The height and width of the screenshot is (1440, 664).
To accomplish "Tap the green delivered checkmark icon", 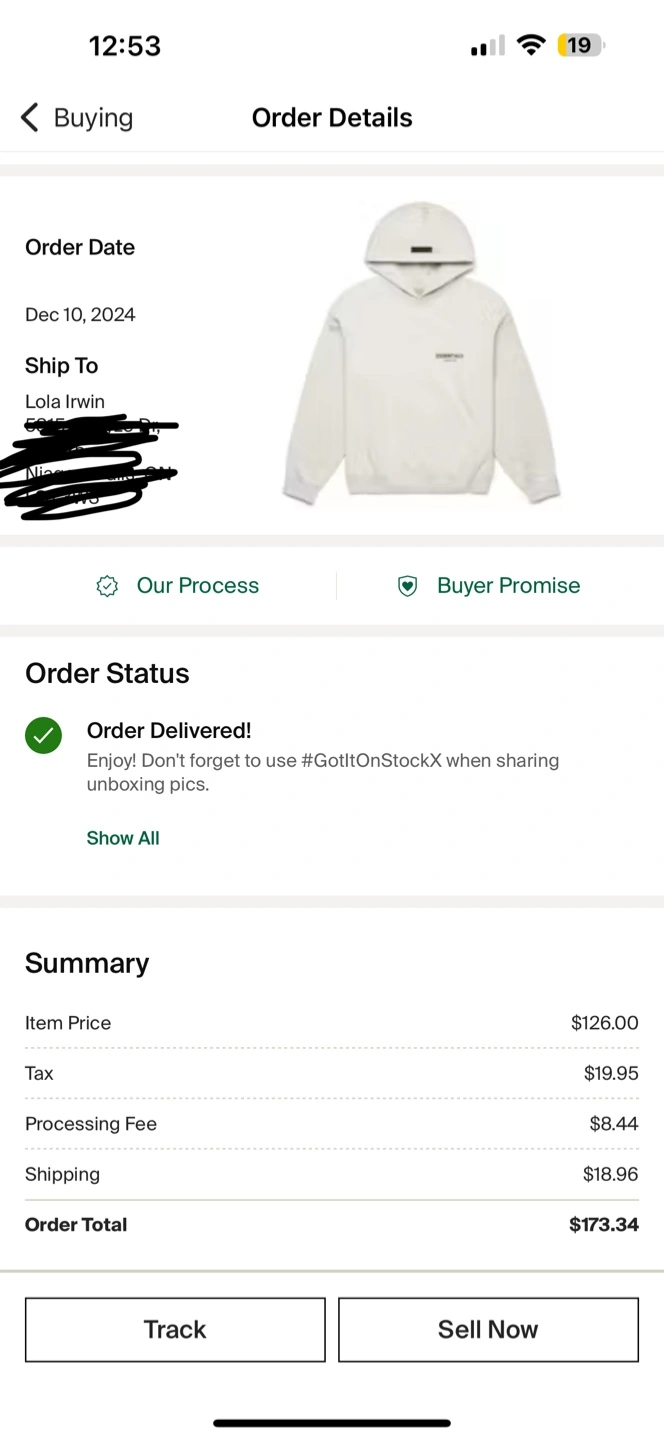I will pos(44,736).
